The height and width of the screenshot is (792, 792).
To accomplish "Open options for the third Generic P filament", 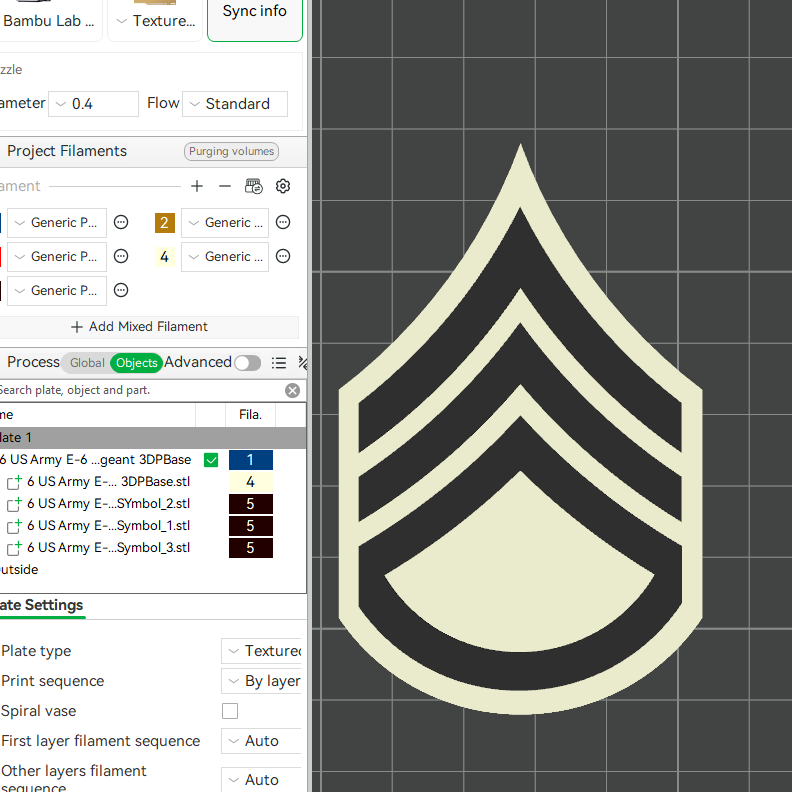I will pos(121,290).
